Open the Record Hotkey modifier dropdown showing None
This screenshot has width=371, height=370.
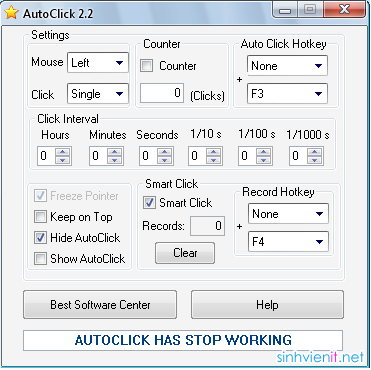point(288,214)
